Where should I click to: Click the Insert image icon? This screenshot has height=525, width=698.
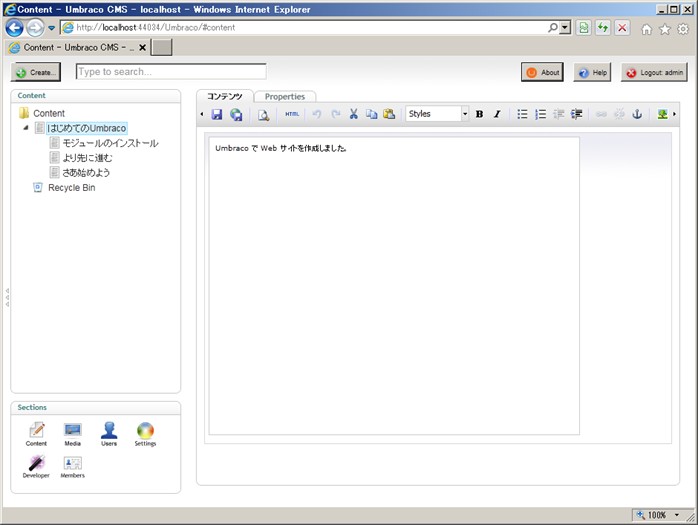662,114
